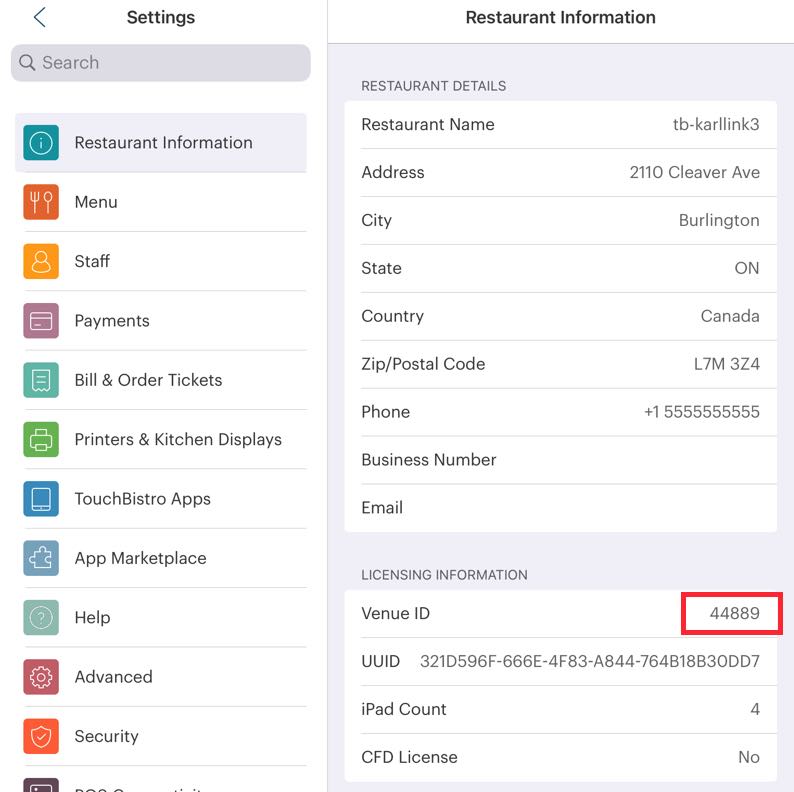Open the Menu fork and spoon icon
Viewport: 794px width, 792px height.
[41, 202]
